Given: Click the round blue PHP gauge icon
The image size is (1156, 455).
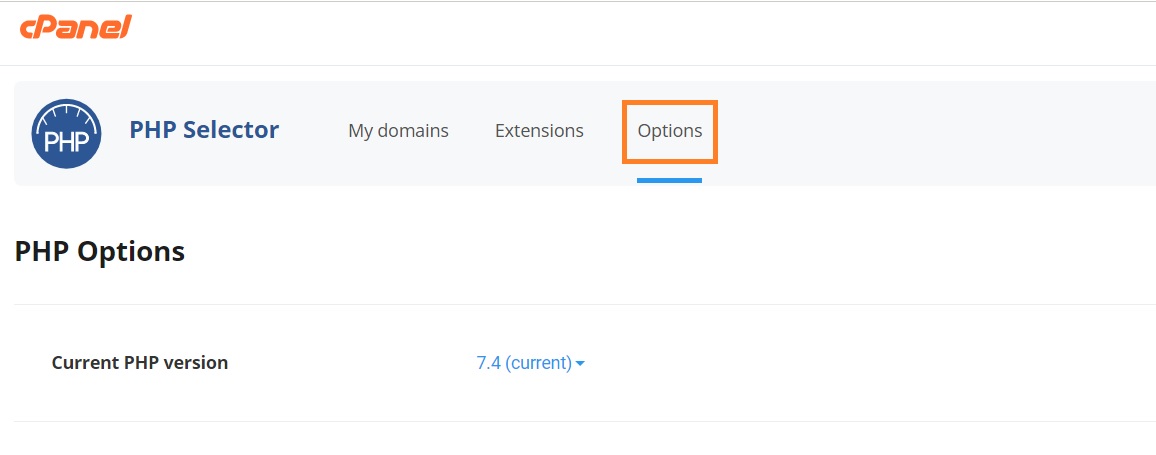Looking at the screenshot, I should [66, 133].
